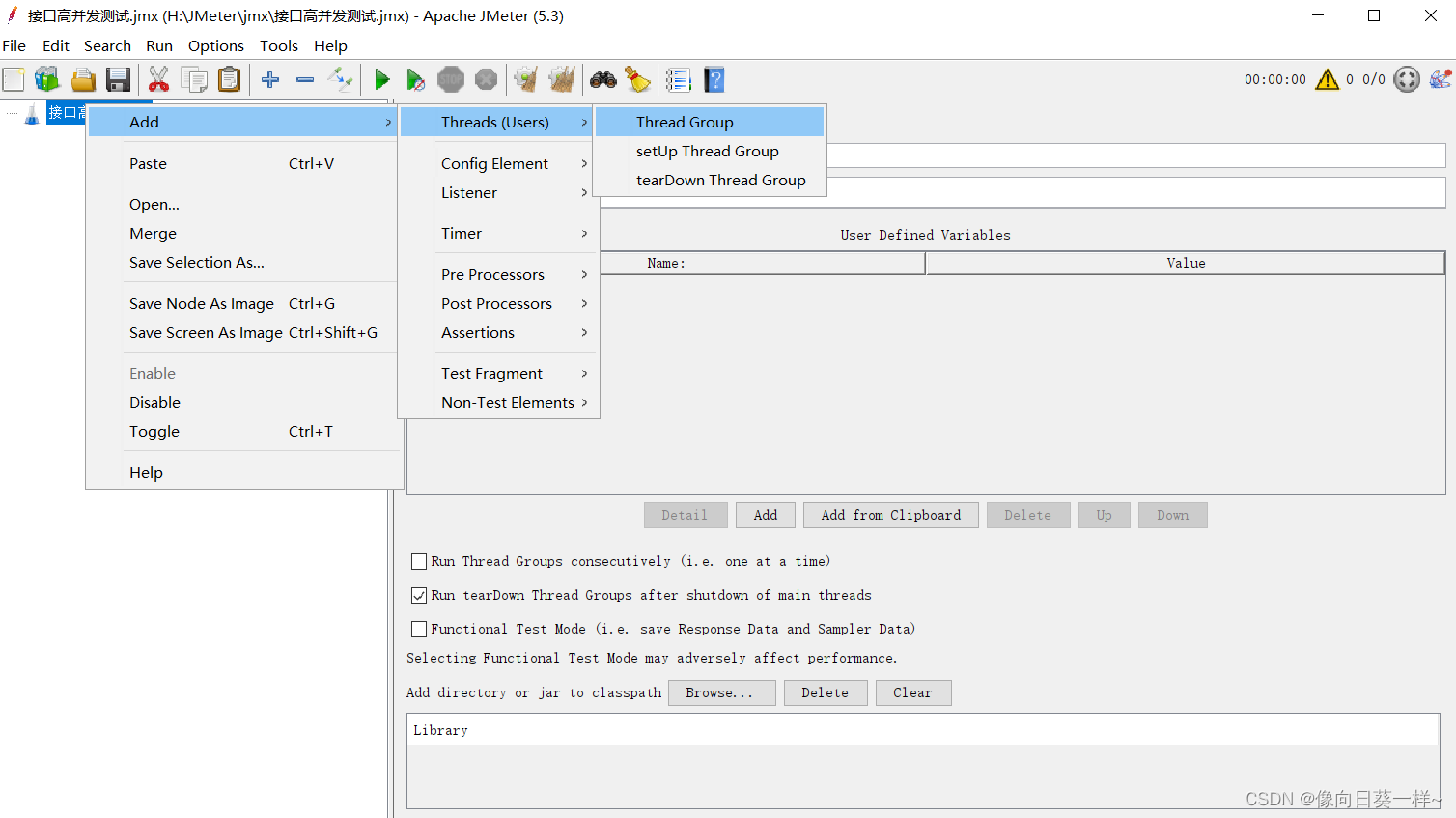1456x818 pixels.
Task: Select setUp Thread Group option
Action: 710,151
